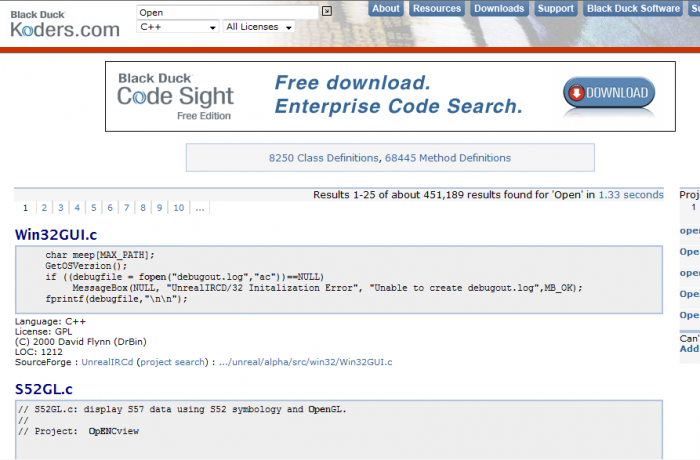Go to results page 6

click(110, 208)
